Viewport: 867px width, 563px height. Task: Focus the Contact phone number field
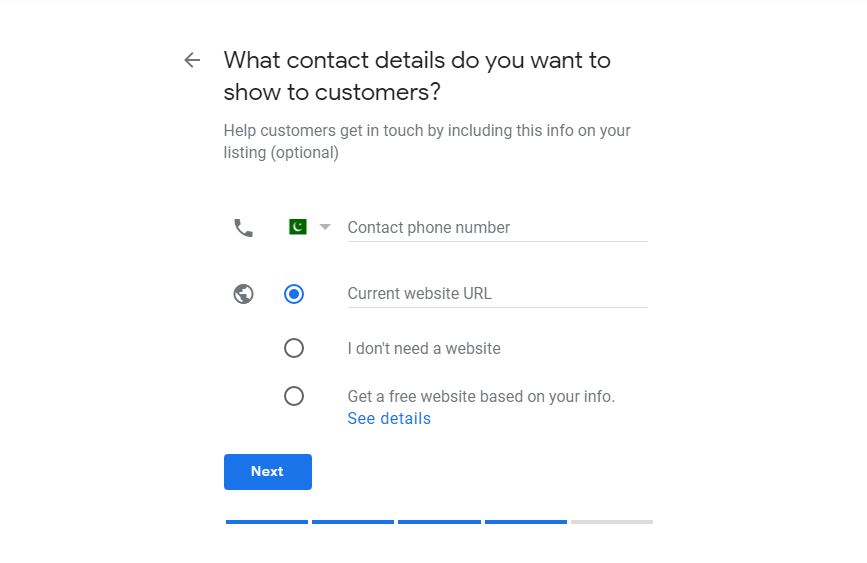[497, 228]
